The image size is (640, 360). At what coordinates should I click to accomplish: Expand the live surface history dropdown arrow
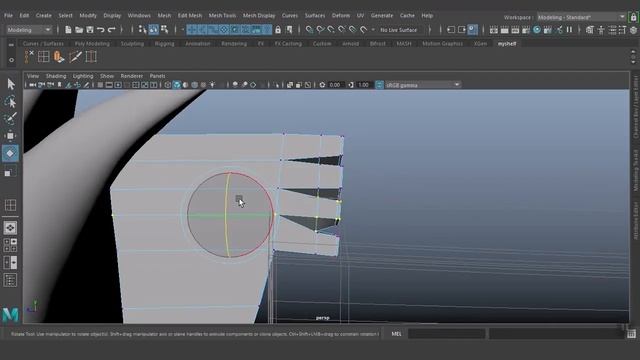(373, 30)
